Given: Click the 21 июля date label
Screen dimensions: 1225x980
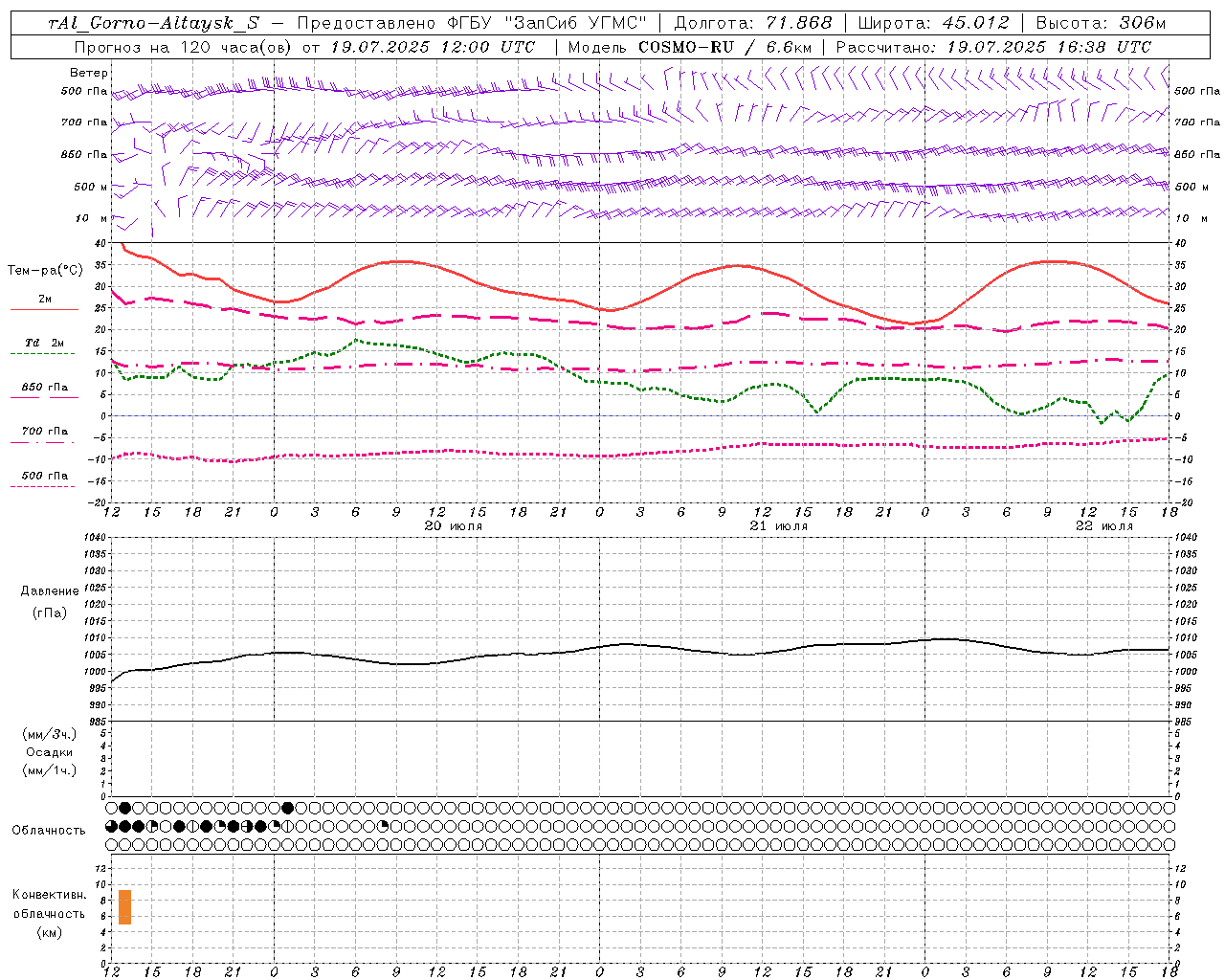Looking at the screenshot, I should (x=778, y=526).
